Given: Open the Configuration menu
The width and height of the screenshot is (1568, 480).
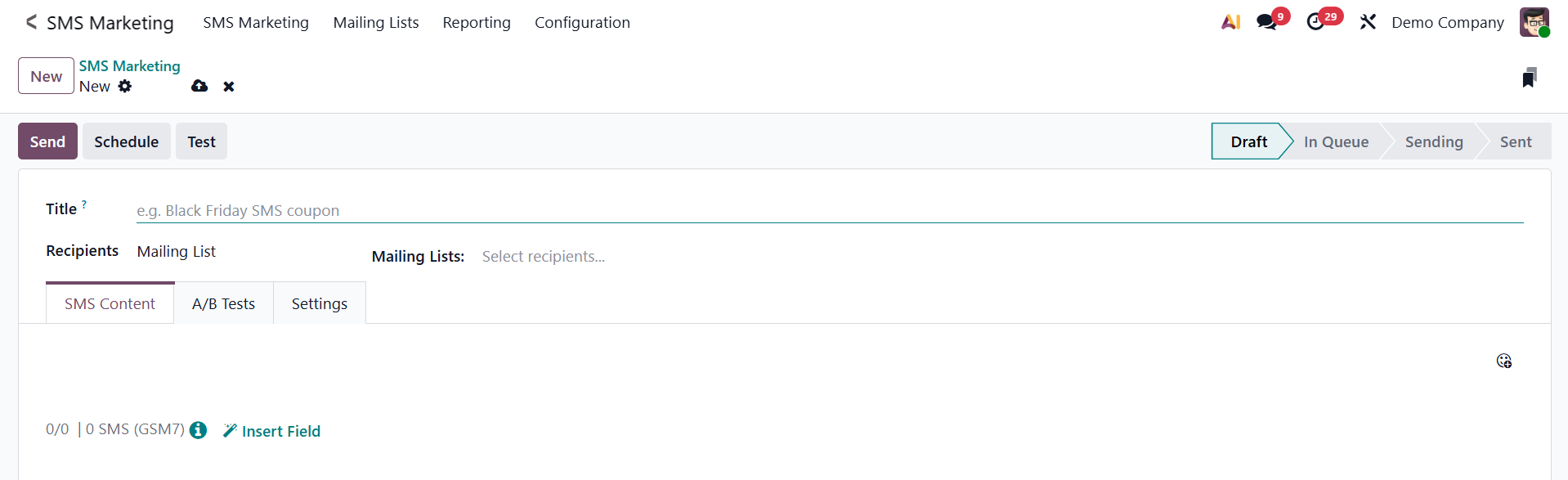Looking at the screenshot, I should [x=582, y=22].
